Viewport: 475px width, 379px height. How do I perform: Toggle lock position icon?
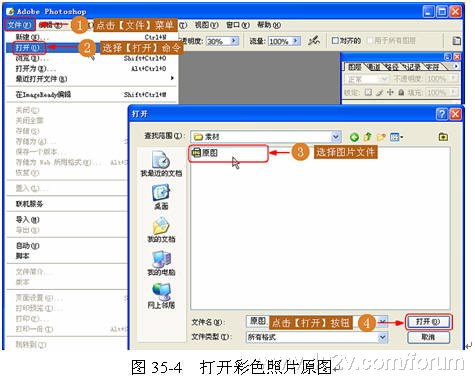[390, 92]
